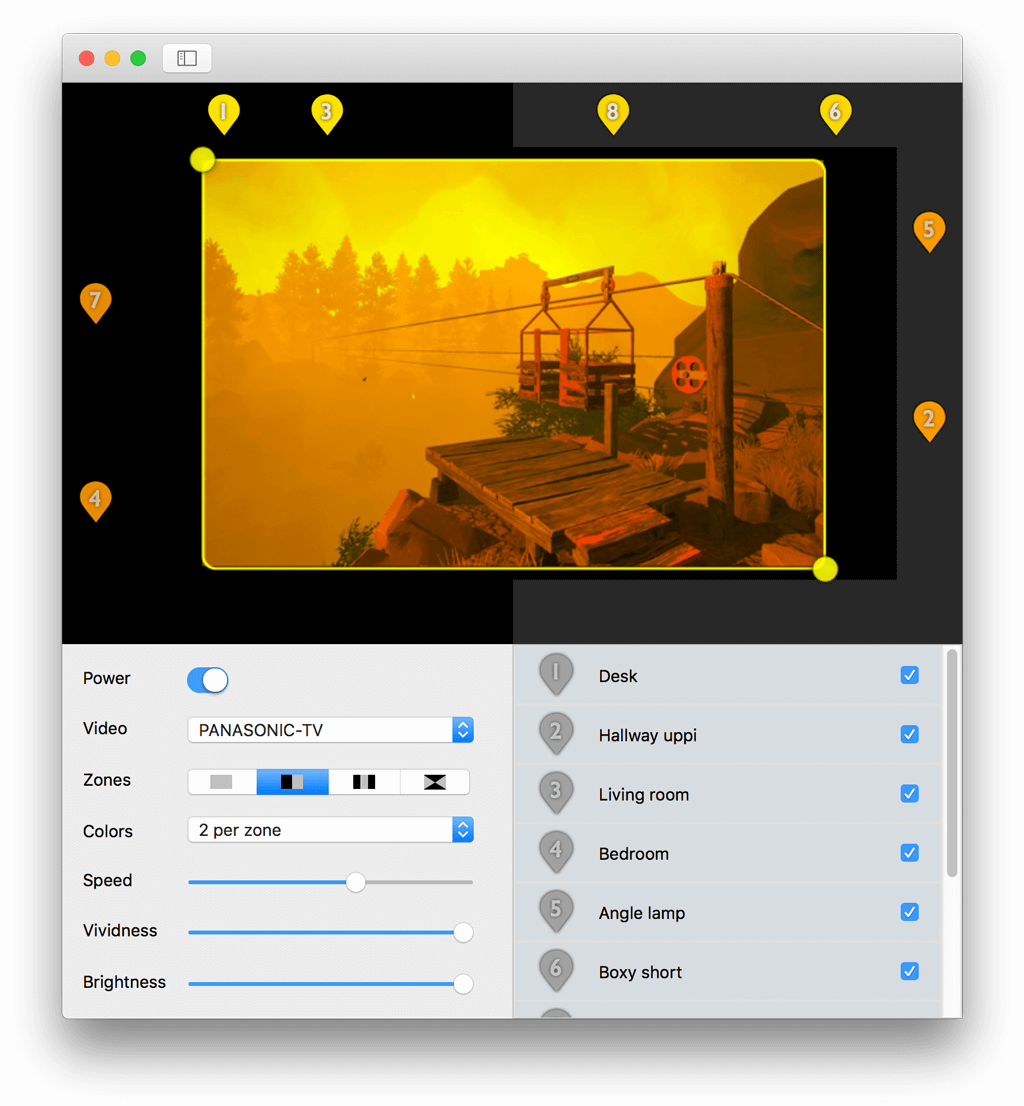
Task: Select the 'Boxy short' light name
Action: (640, 973)
